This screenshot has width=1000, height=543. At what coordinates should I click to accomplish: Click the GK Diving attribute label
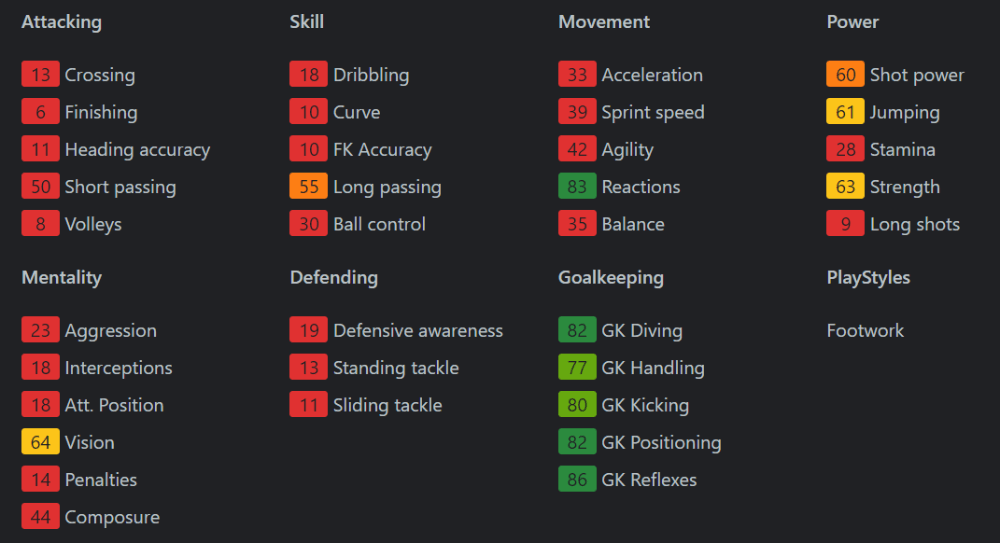click(642, 331)
